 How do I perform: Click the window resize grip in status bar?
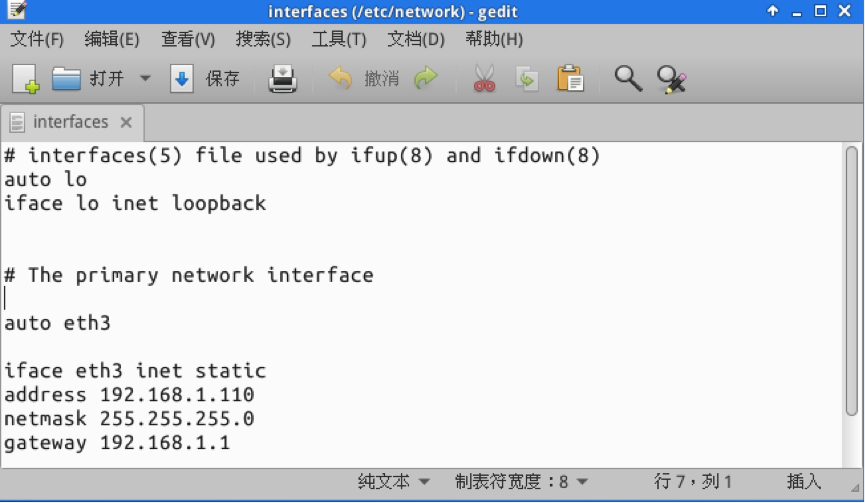[856, 488]
